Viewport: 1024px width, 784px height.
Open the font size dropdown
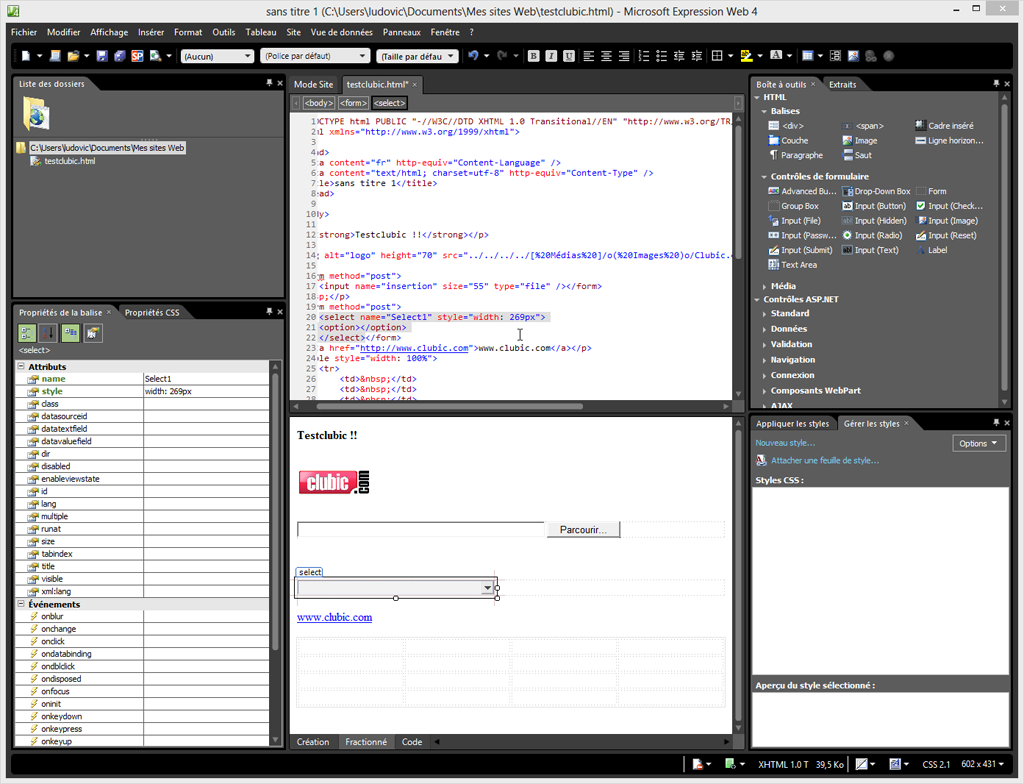coord(417,56)
